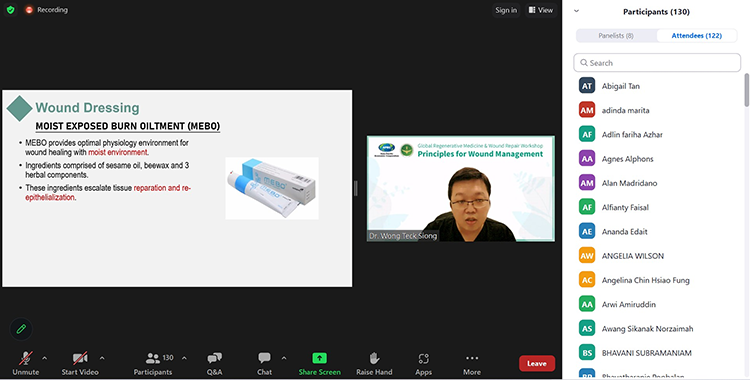Select attendee name Arwi Amiruddin
The width and height of the screenshot is (750, 380).
tap(629, 304)
